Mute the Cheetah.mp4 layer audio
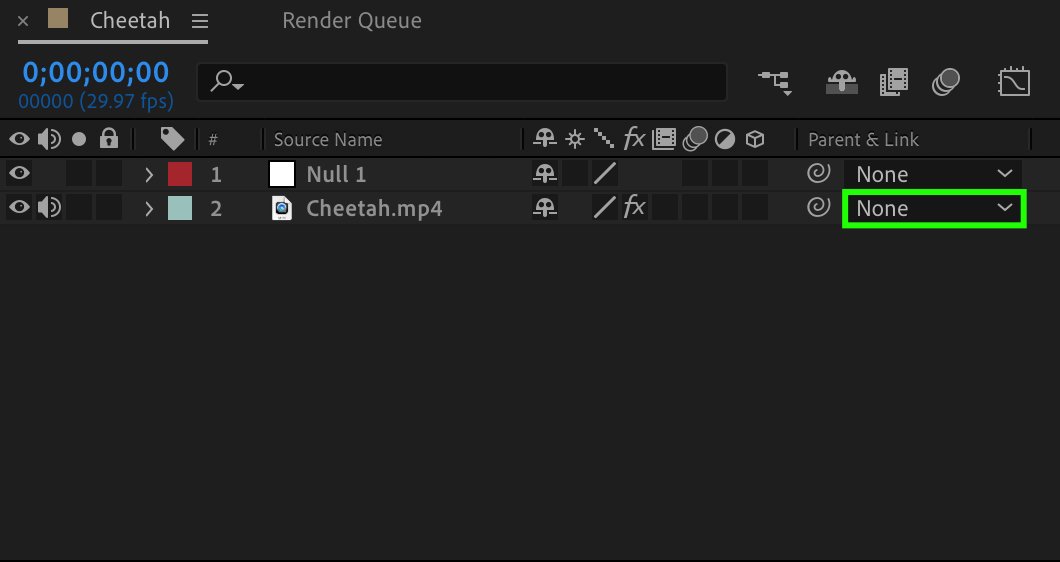Viewport: 1060px width, 562px height. (48, 208)
